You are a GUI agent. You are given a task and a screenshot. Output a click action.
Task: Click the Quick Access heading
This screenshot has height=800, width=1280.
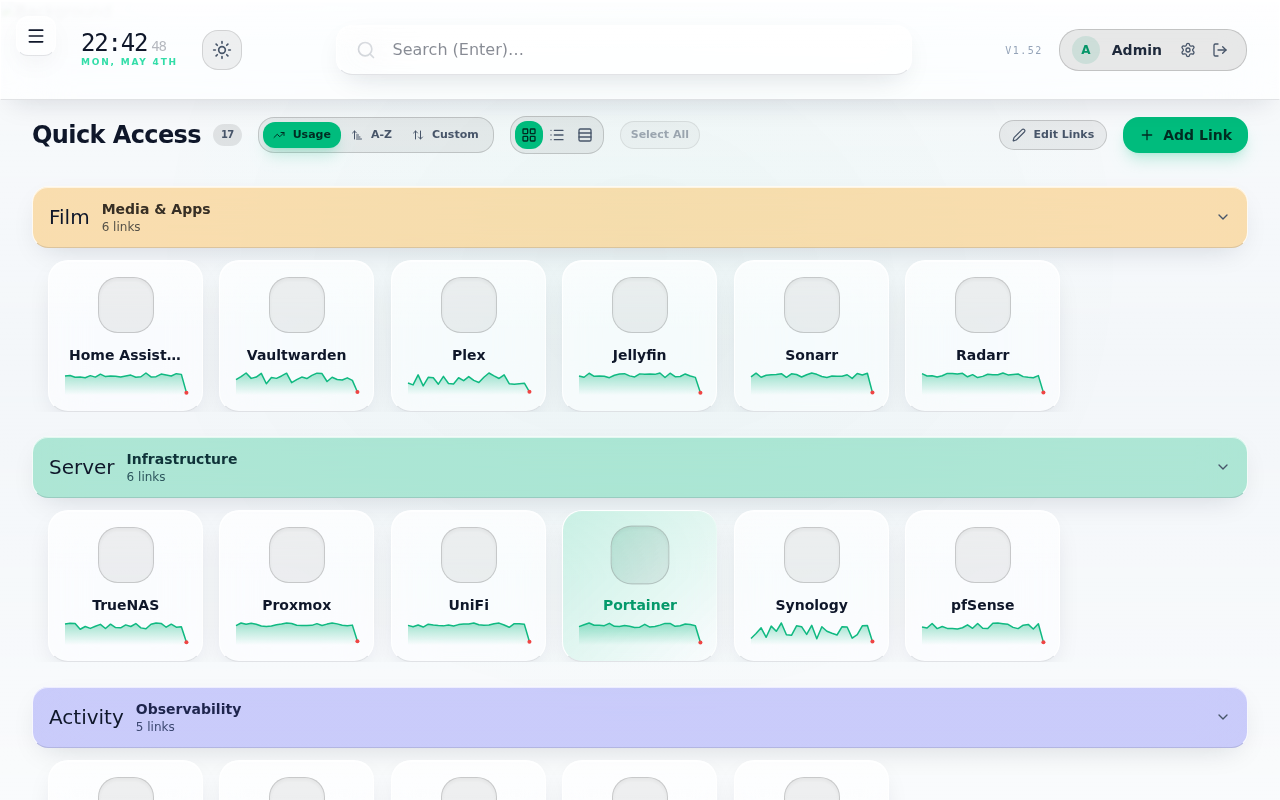click(x=116, y=135)
